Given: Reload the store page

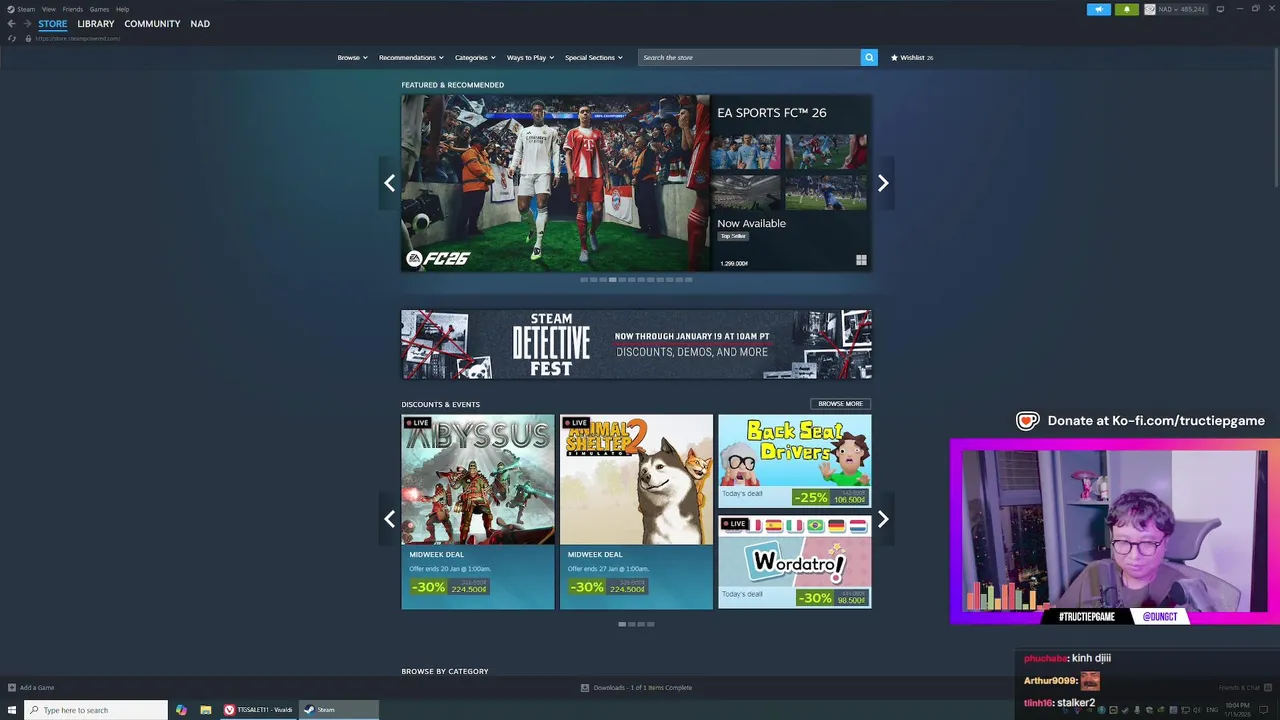Looking at the screenshot, I should pyautogui.click(x=12, y=38).
